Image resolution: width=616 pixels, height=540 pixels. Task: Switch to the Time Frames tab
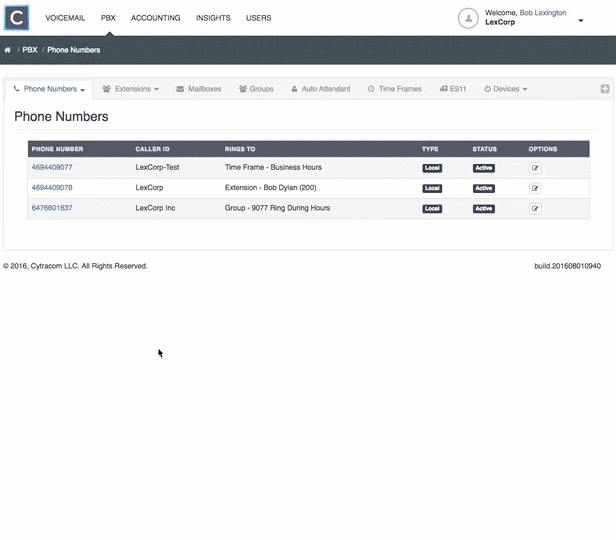(394, 89)
